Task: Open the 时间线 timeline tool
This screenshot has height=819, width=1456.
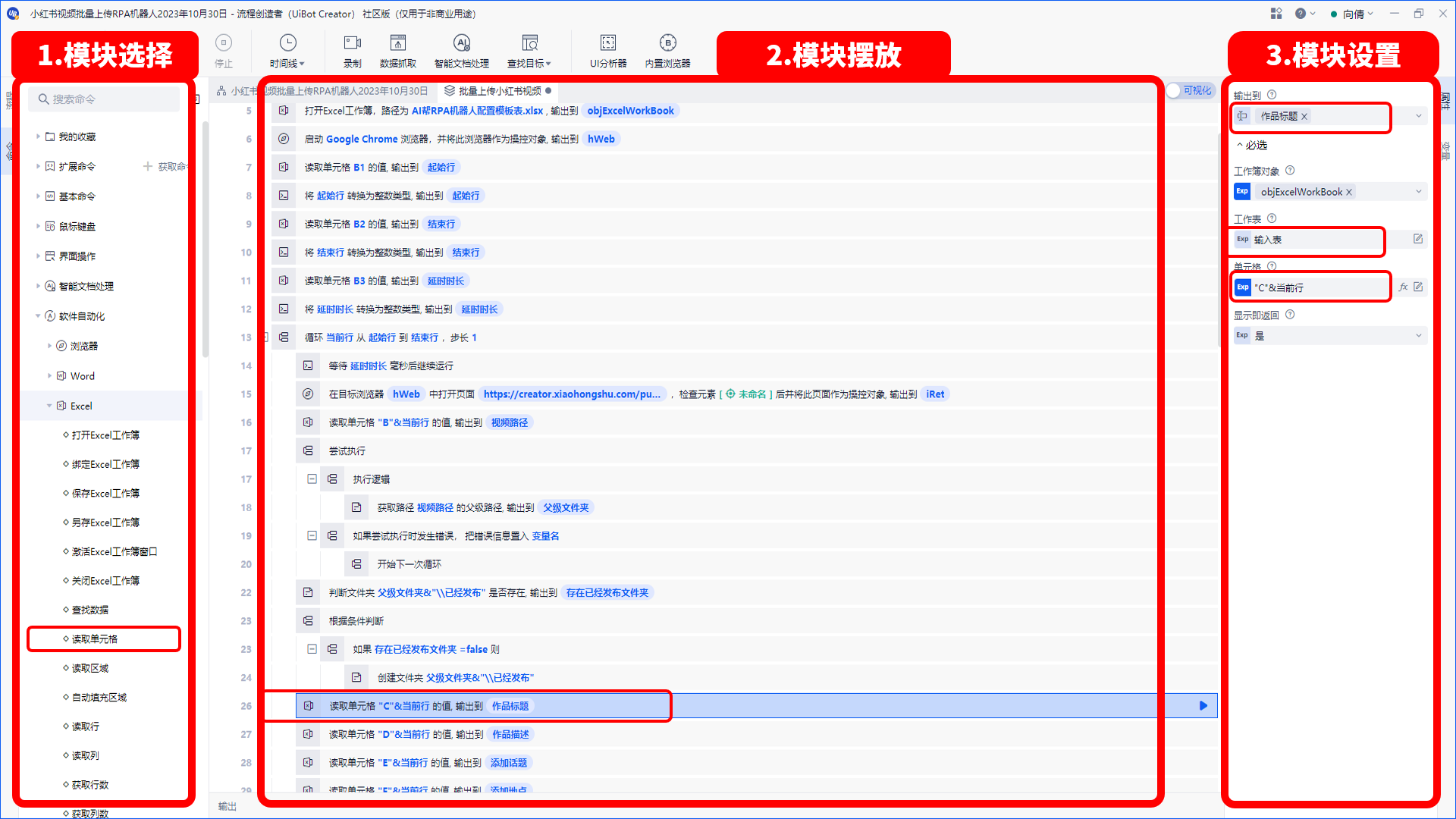Action: point(287,50)
